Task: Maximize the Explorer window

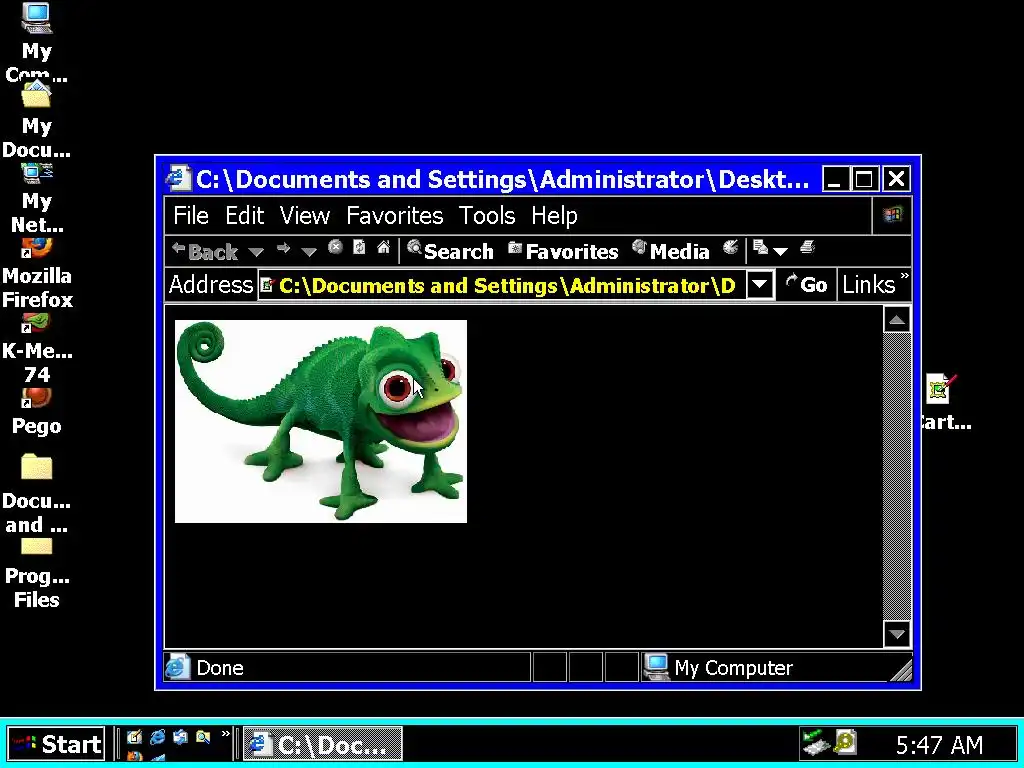Action: 865,179
